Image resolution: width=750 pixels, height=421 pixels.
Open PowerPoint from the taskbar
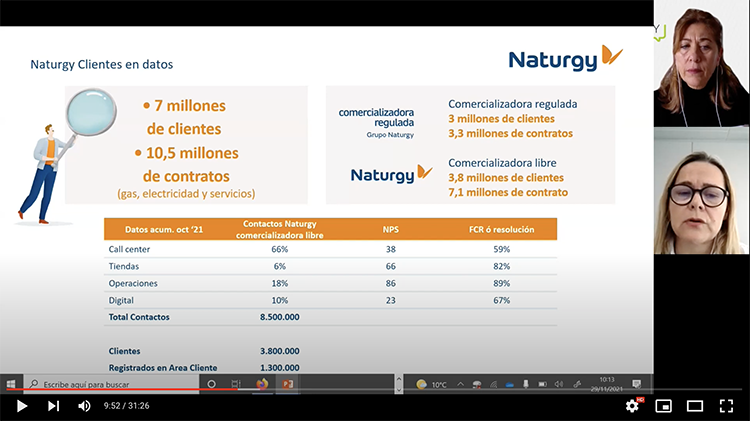pos(287,384)
